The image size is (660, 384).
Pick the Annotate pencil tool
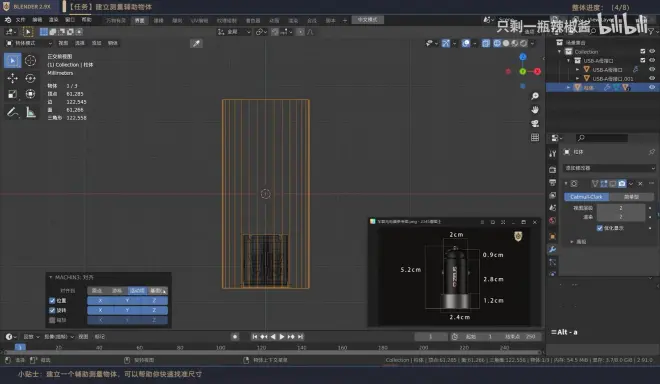tap(13, 112)
